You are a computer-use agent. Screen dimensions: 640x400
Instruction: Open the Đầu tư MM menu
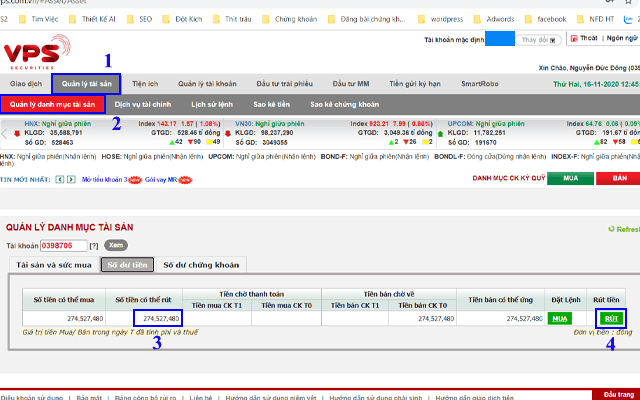[x=351, y=84]
